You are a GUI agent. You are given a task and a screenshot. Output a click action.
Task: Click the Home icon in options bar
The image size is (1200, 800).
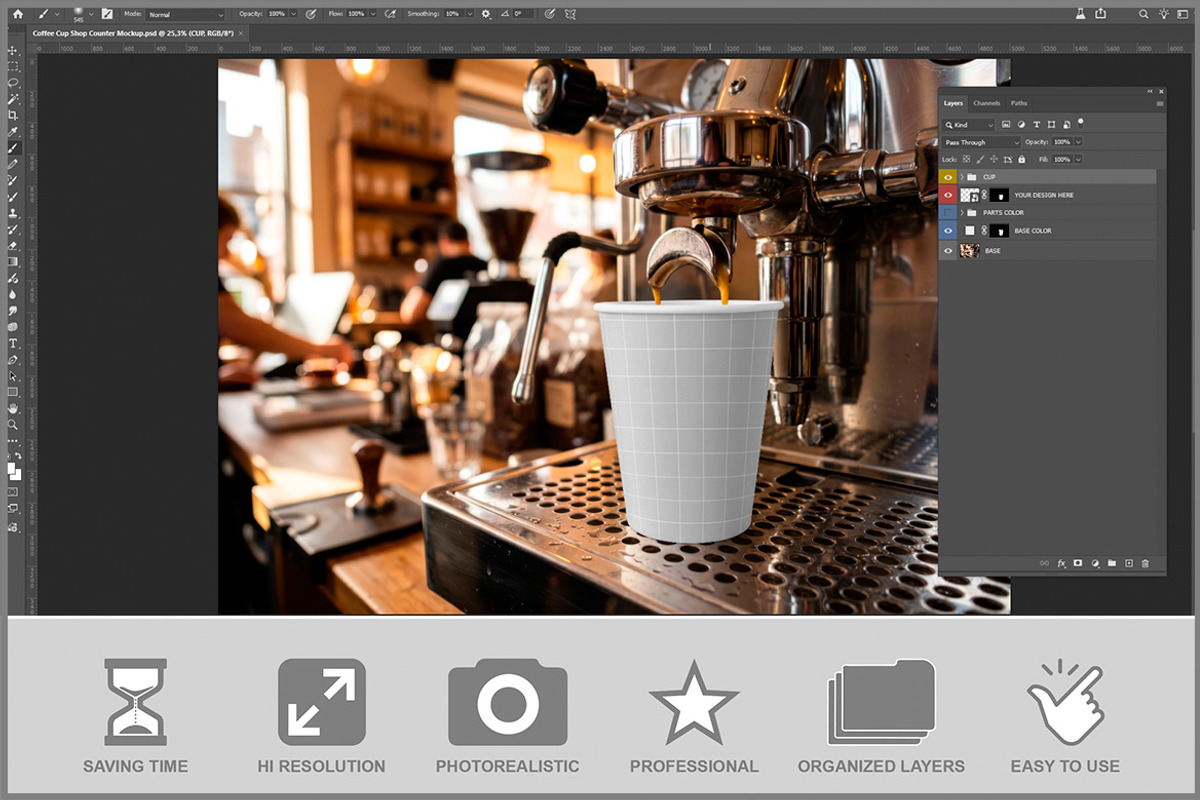coord(17,14)
